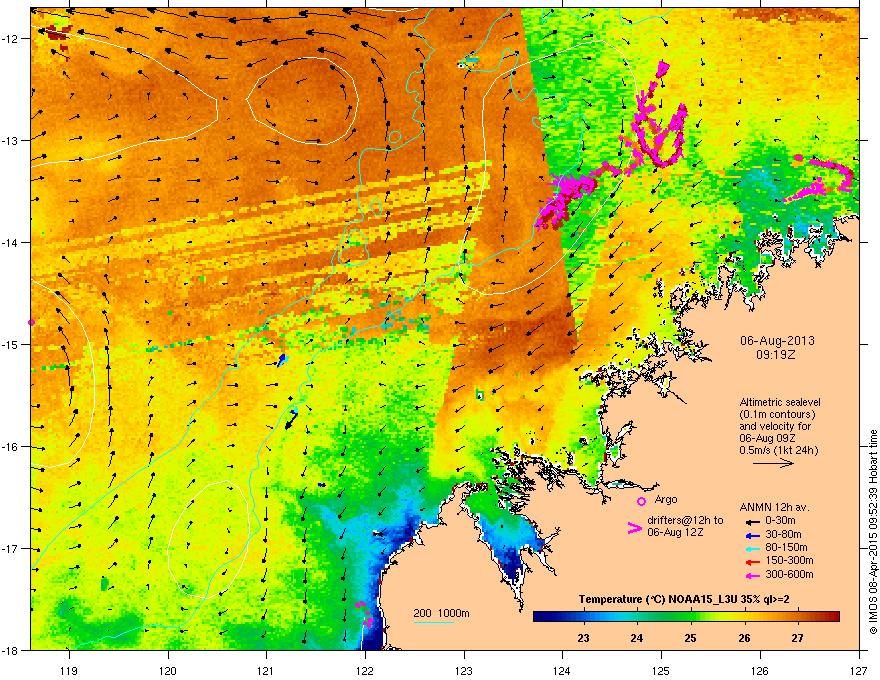Click the time label 09:19Z
Image resolution: width=880 pixels, height=680 pixels.
776,355
